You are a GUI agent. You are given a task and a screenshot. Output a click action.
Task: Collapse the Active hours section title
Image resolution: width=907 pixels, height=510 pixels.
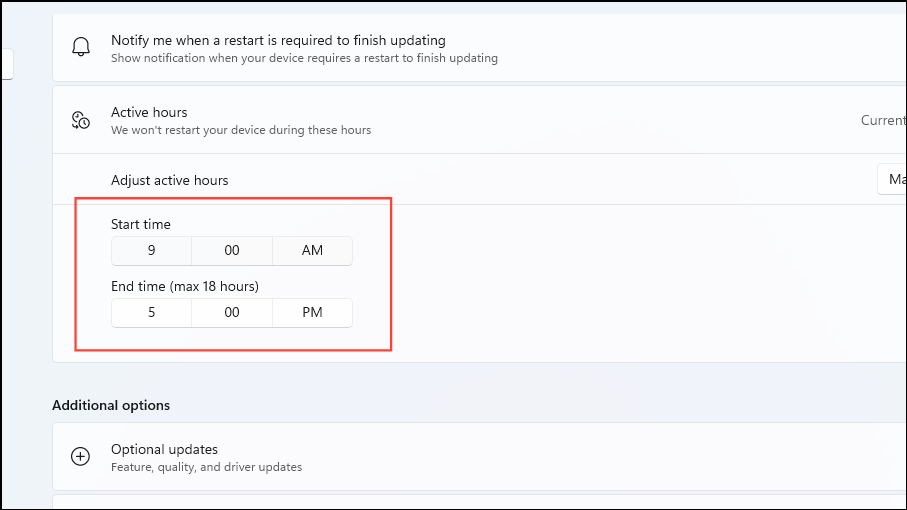(x=149, y=112)
